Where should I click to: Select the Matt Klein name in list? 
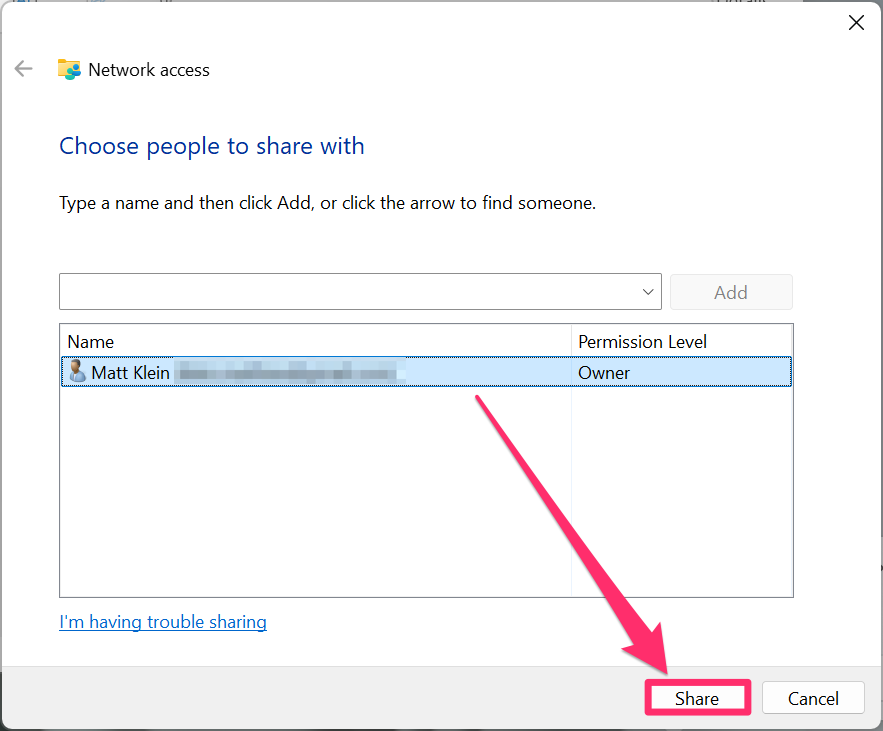tap(130, 372)
